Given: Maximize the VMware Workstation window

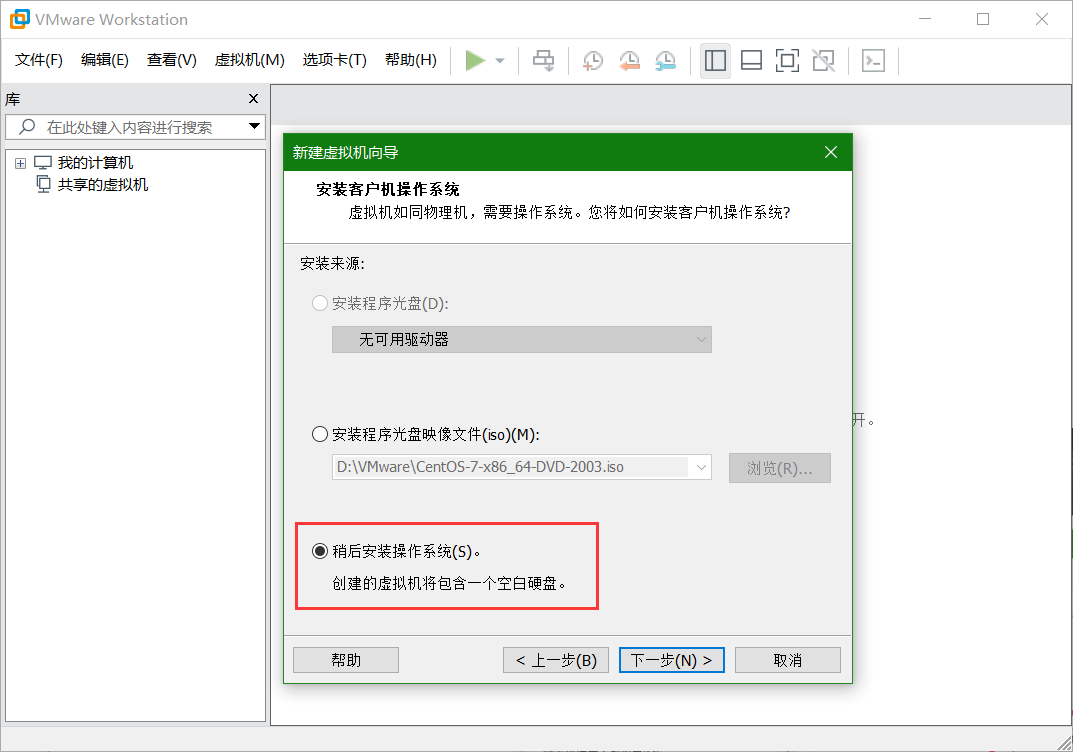Looking at the screenshot, I should [983, 19].
